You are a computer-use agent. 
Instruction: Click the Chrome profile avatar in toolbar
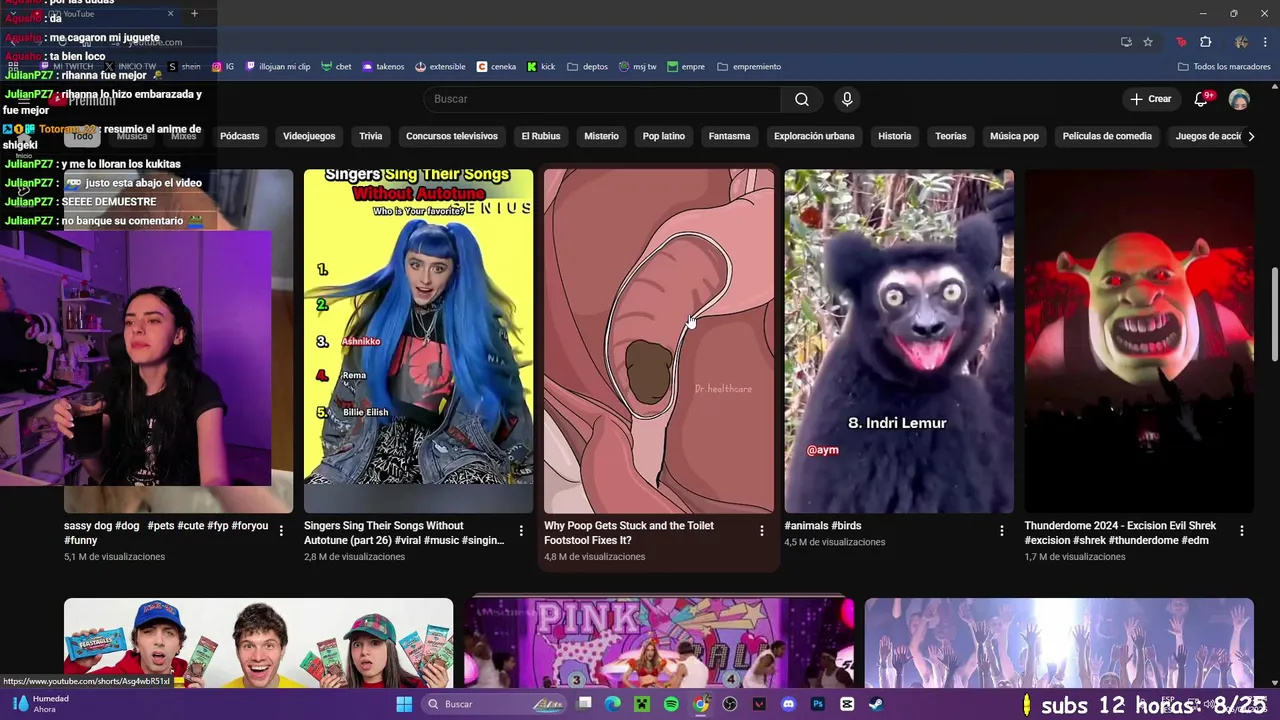pyautogui.click(x=1241, y=42)
